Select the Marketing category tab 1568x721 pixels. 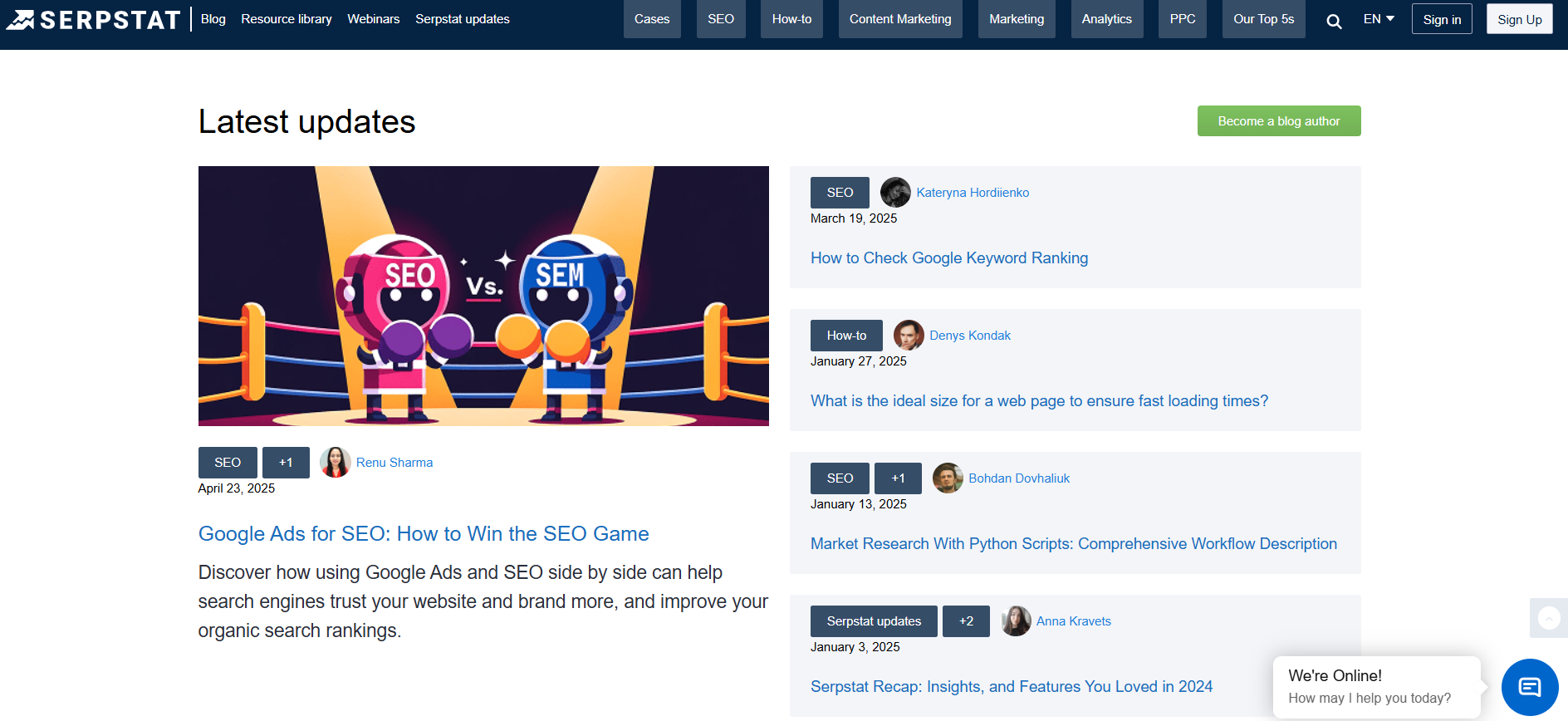tap(1017, 19)
